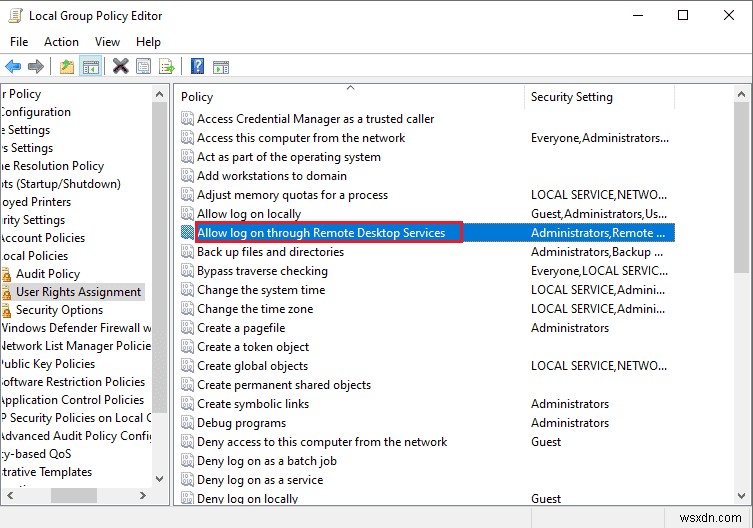
Task: Open the File menu
Action: tap(19, 42)
